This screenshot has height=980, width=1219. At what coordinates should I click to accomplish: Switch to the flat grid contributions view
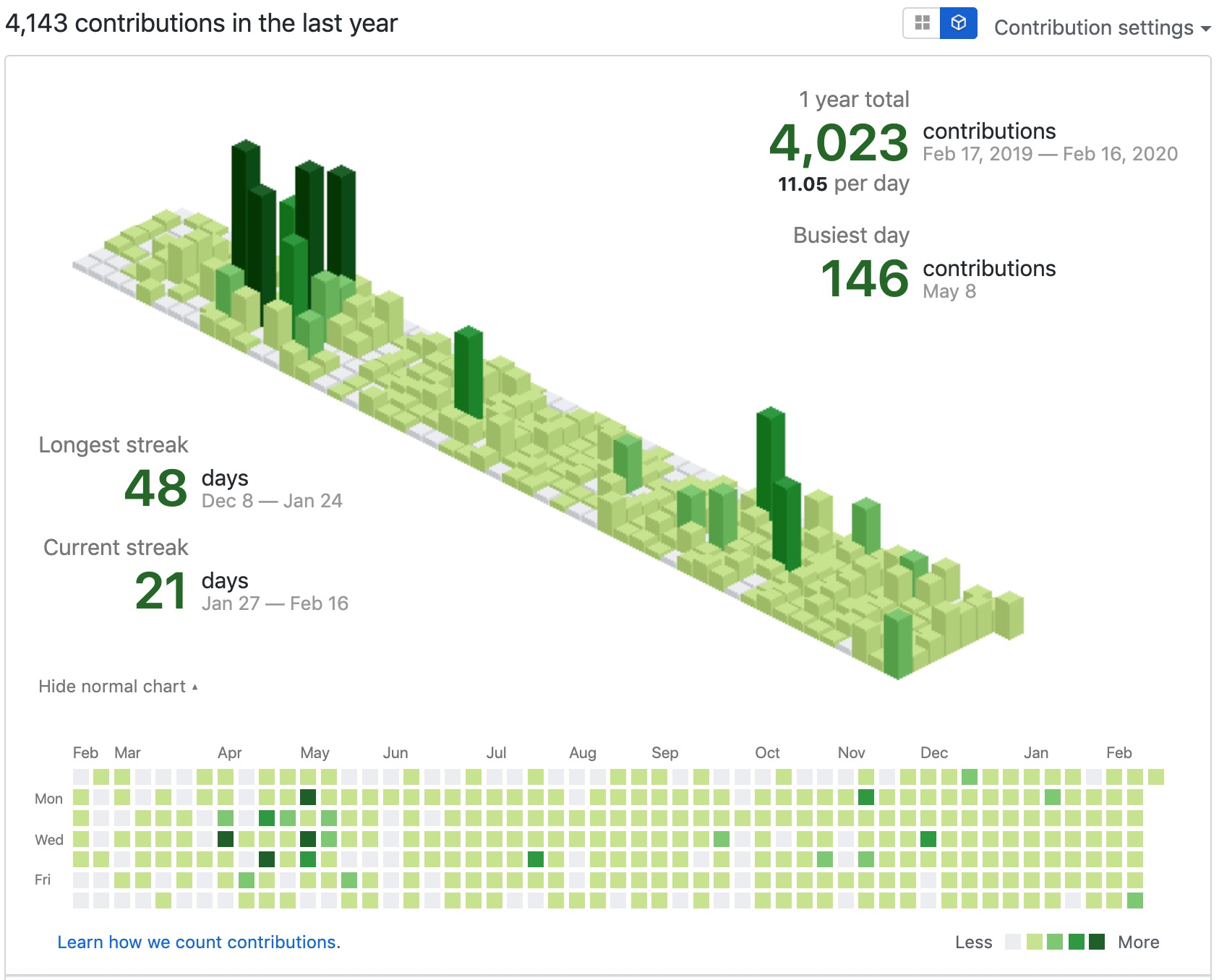click(x=923, y=23)
